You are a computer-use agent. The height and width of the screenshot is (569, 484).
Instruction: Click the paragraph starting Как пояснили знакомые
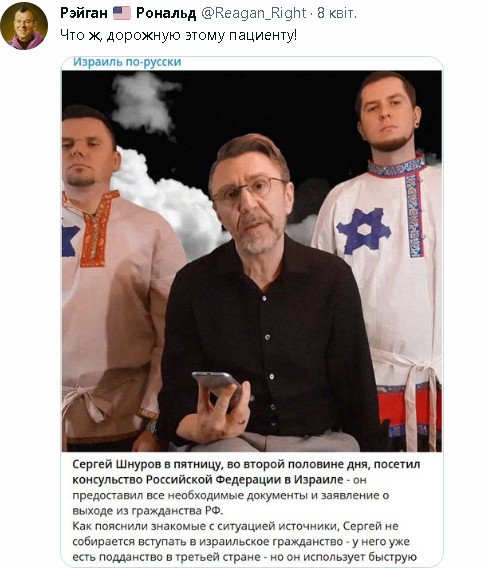click(x=241, y=541)
